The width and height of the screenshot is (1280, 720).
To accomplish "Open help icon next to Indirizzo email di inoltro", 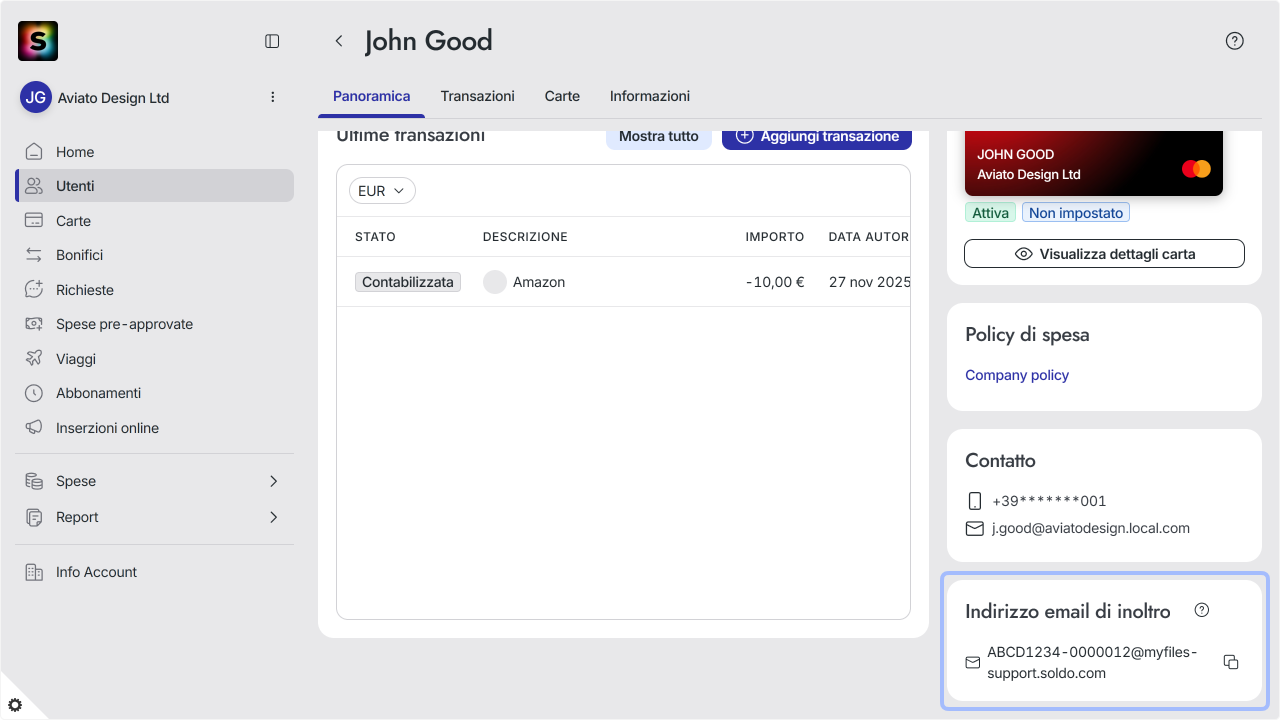I will [x=1202, y=610].
